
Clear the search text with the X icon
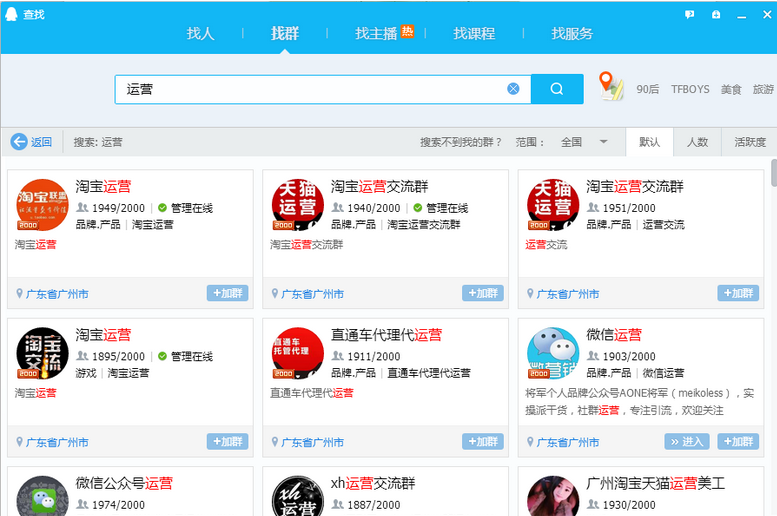click(513, 89)
